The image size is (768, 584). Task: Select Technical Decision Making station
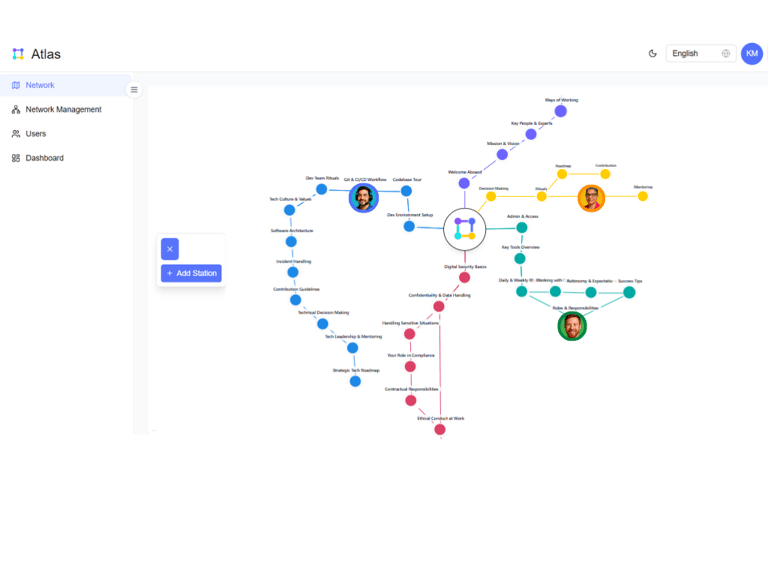point(322,324)
